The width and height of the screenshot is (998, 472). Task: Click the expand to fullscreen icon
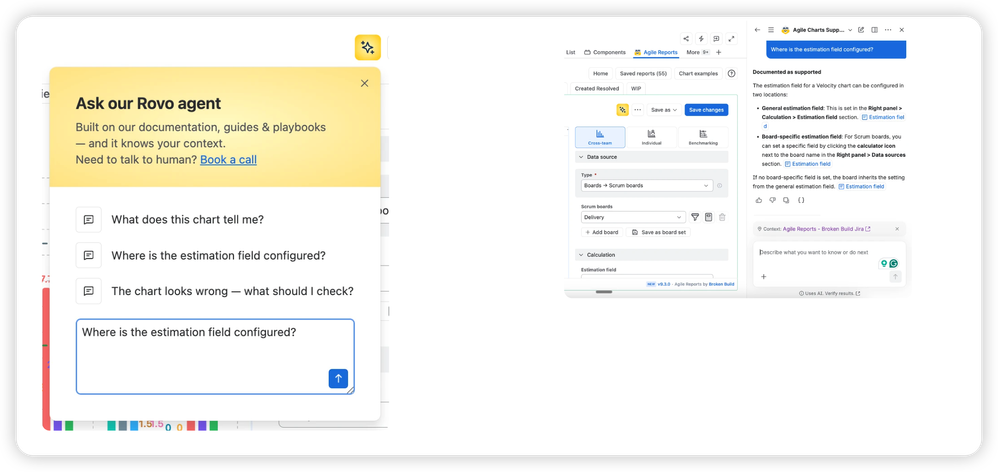(732, 38)
